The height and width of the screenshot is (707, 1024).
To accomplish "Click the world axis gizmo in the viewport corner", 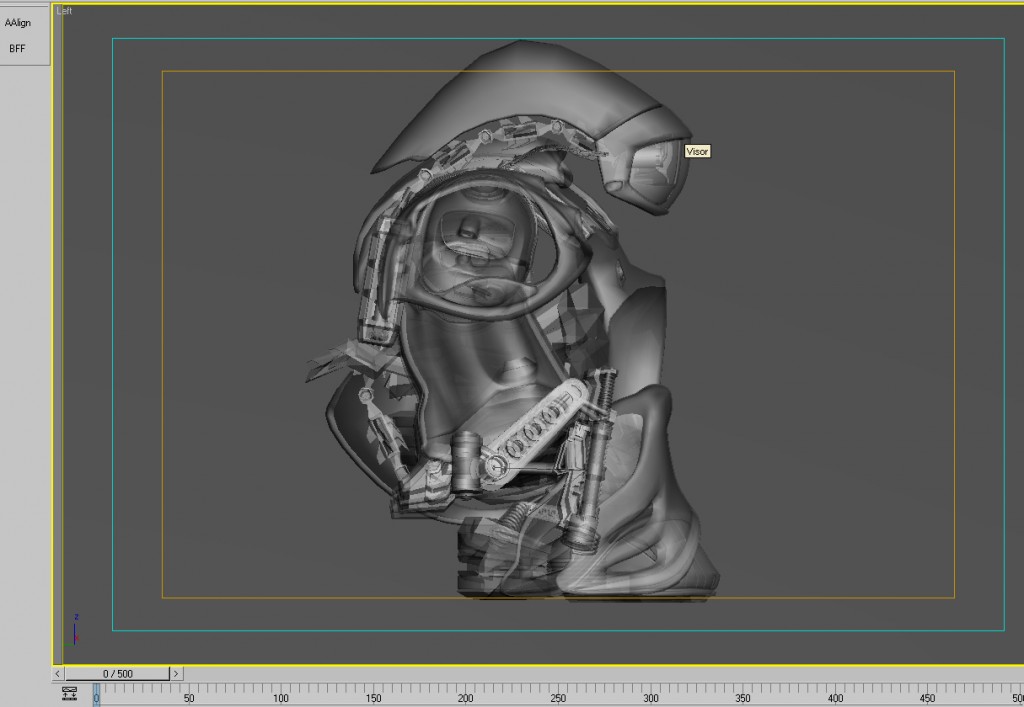I will [75, 630].
